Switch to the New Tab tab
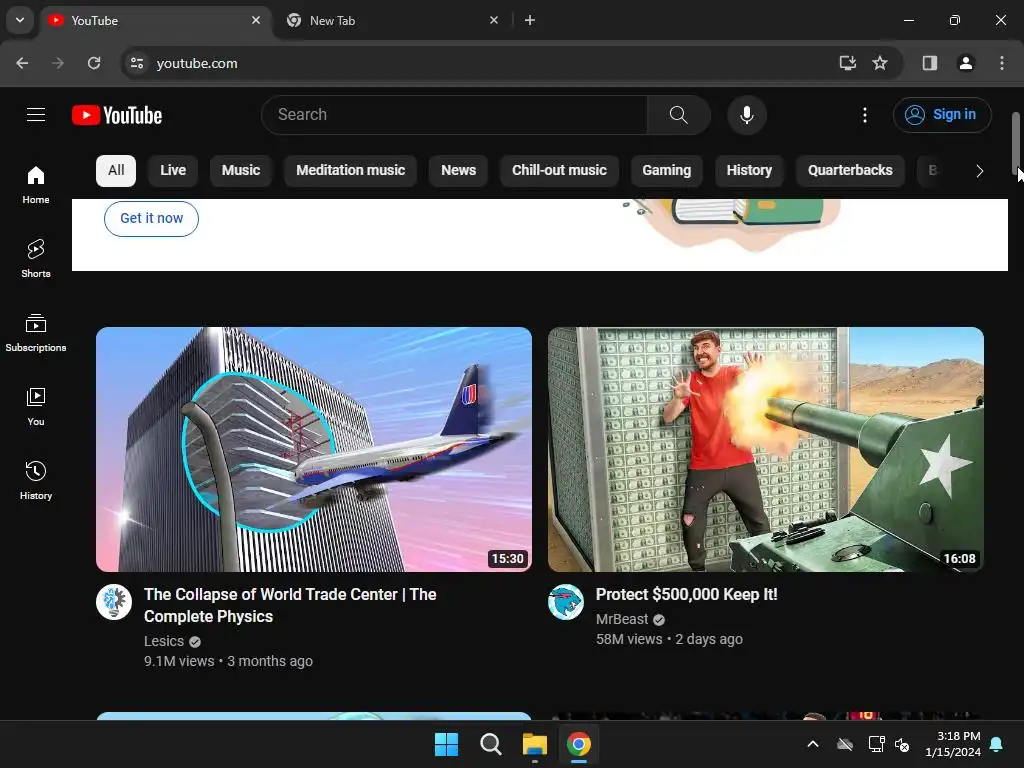 (392, 20)
